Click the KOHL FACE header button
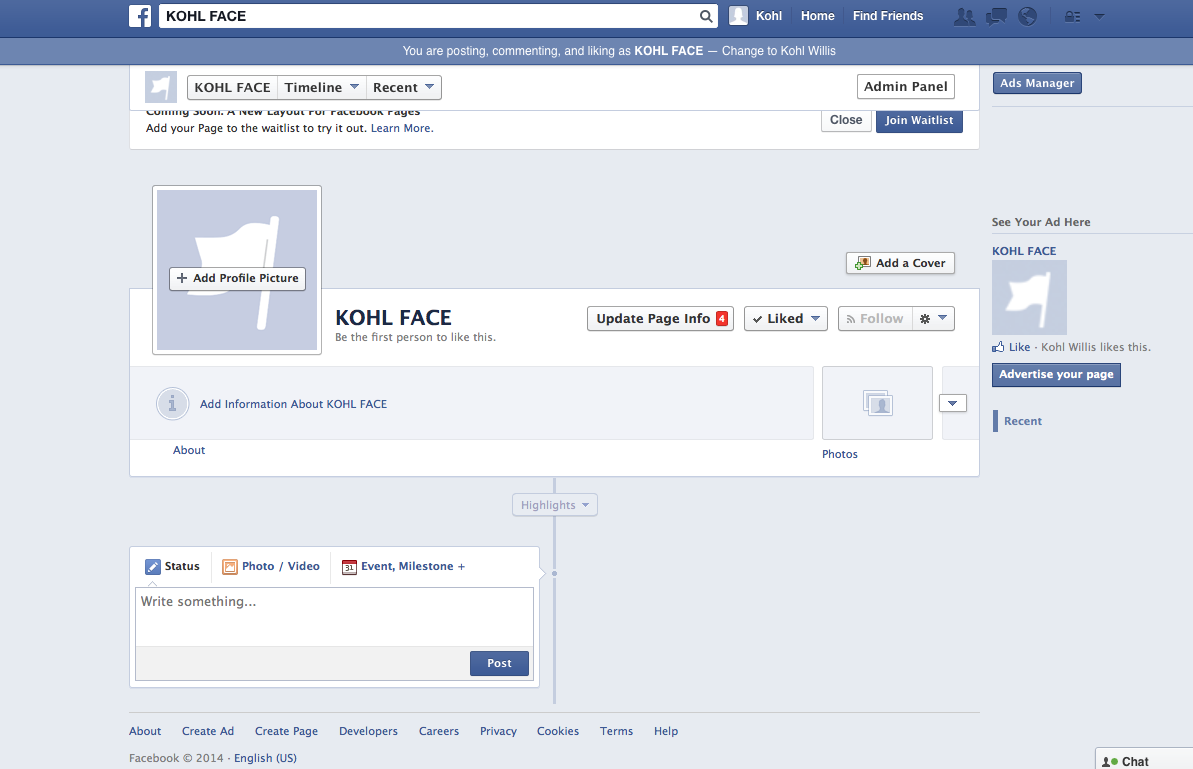The width and height of the screenshot is (1193, 769). coord(232,87)
